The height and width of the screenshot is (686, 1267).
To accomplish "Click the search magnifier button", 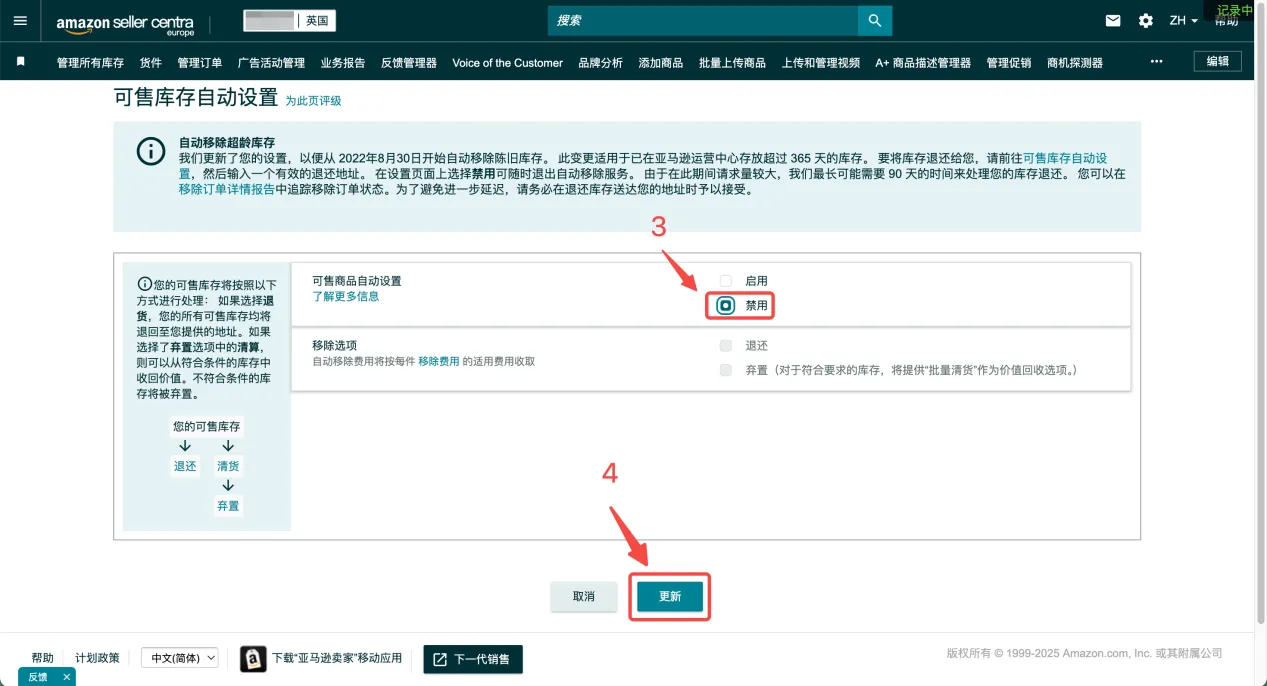I will 875,21.
